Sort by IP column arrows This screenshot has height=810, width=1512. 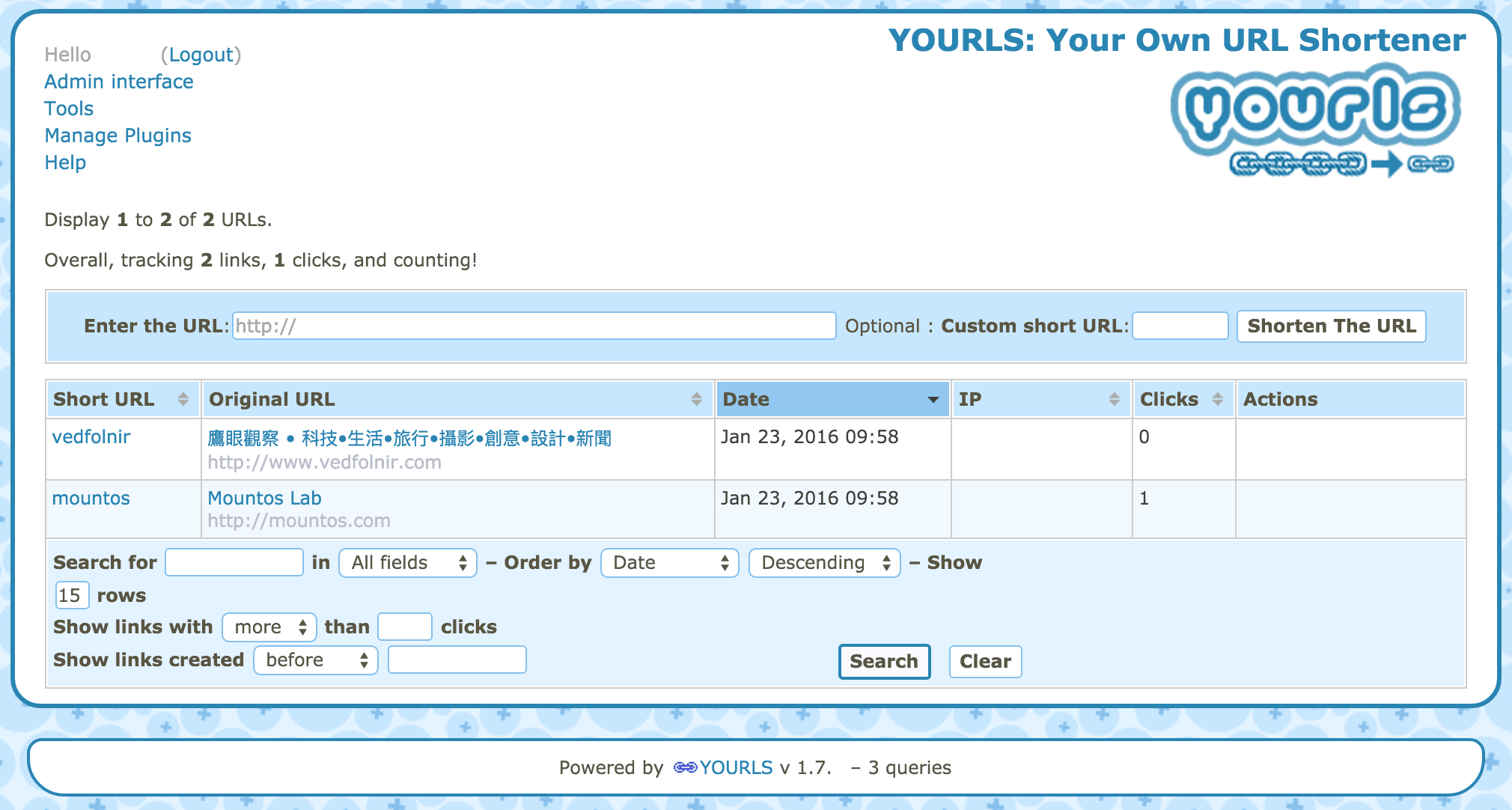pyautogui.click(x=1115, y=399)
